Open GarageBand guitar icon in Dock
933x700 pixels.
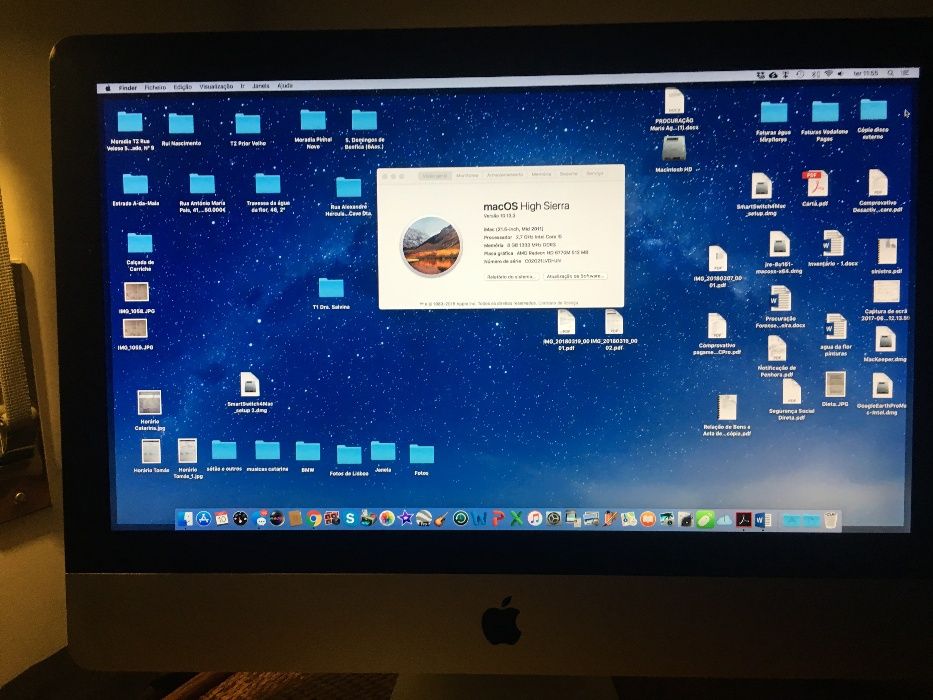tap(441, 520)
